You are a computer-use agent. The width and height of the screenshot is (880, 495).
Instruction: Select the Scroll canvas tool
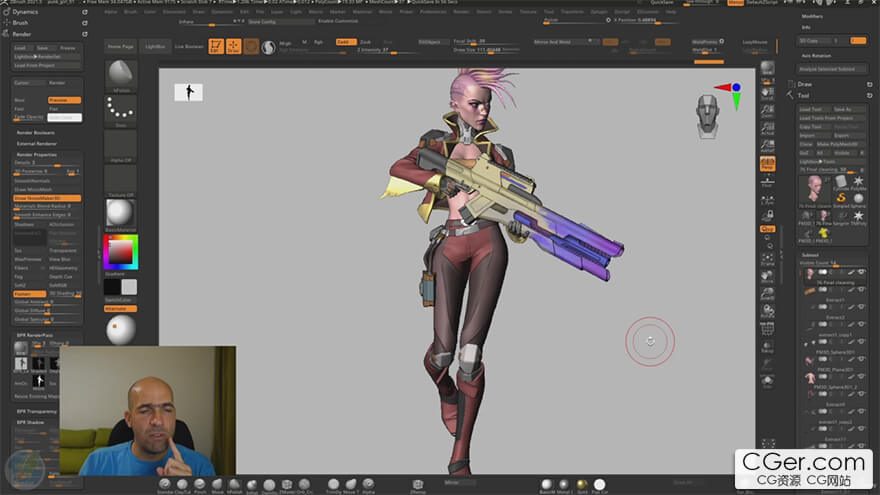767,93
